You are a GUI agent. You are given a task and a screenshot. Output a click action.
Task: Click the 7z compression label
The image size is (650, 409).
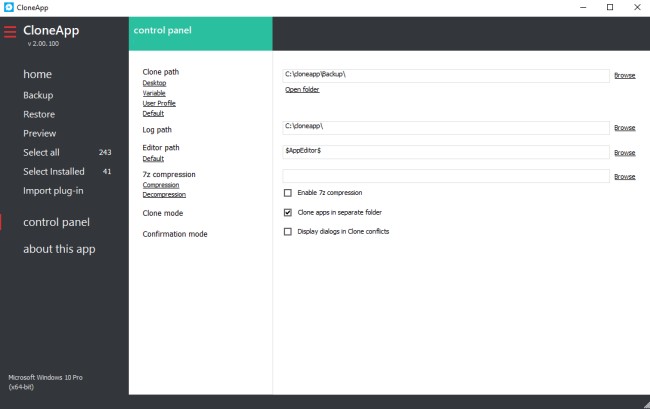[x=169, y=174]
